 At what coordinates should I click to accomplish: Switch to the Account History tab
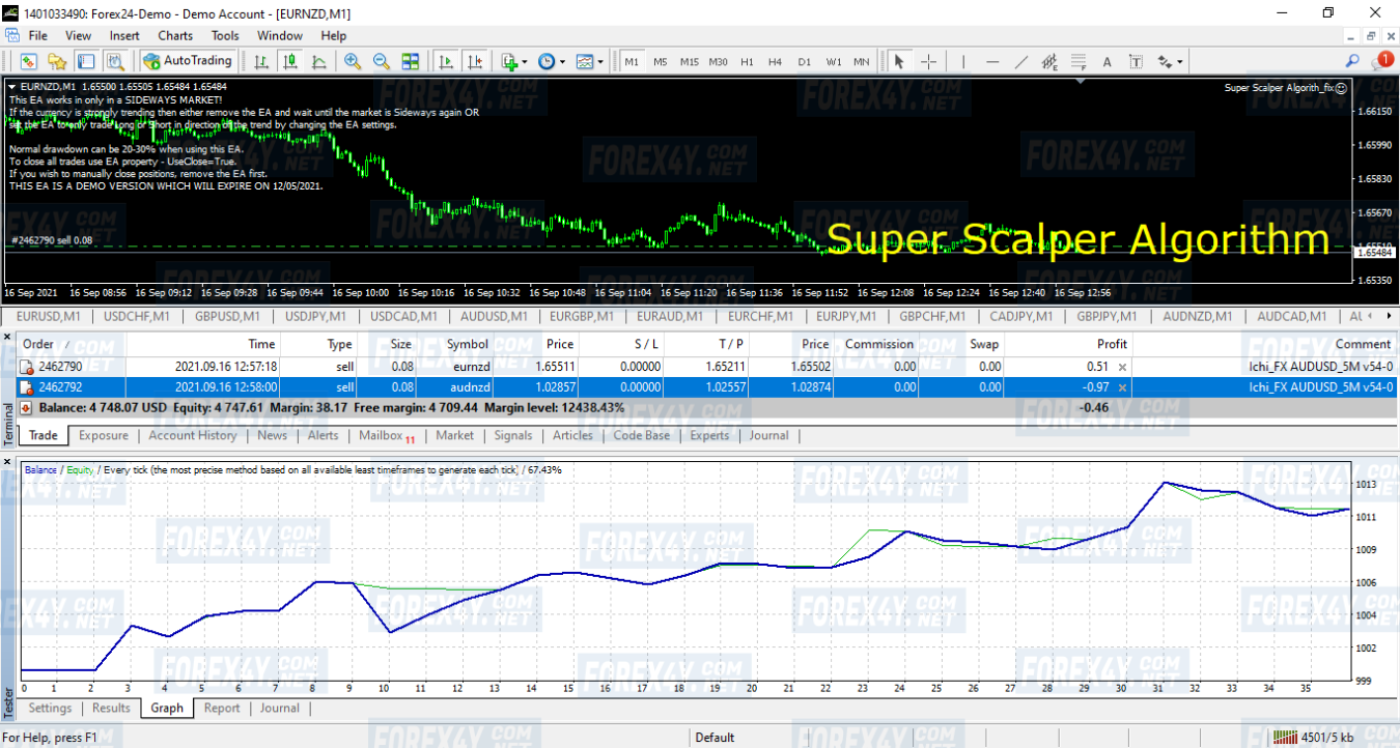tap(192, 436)
